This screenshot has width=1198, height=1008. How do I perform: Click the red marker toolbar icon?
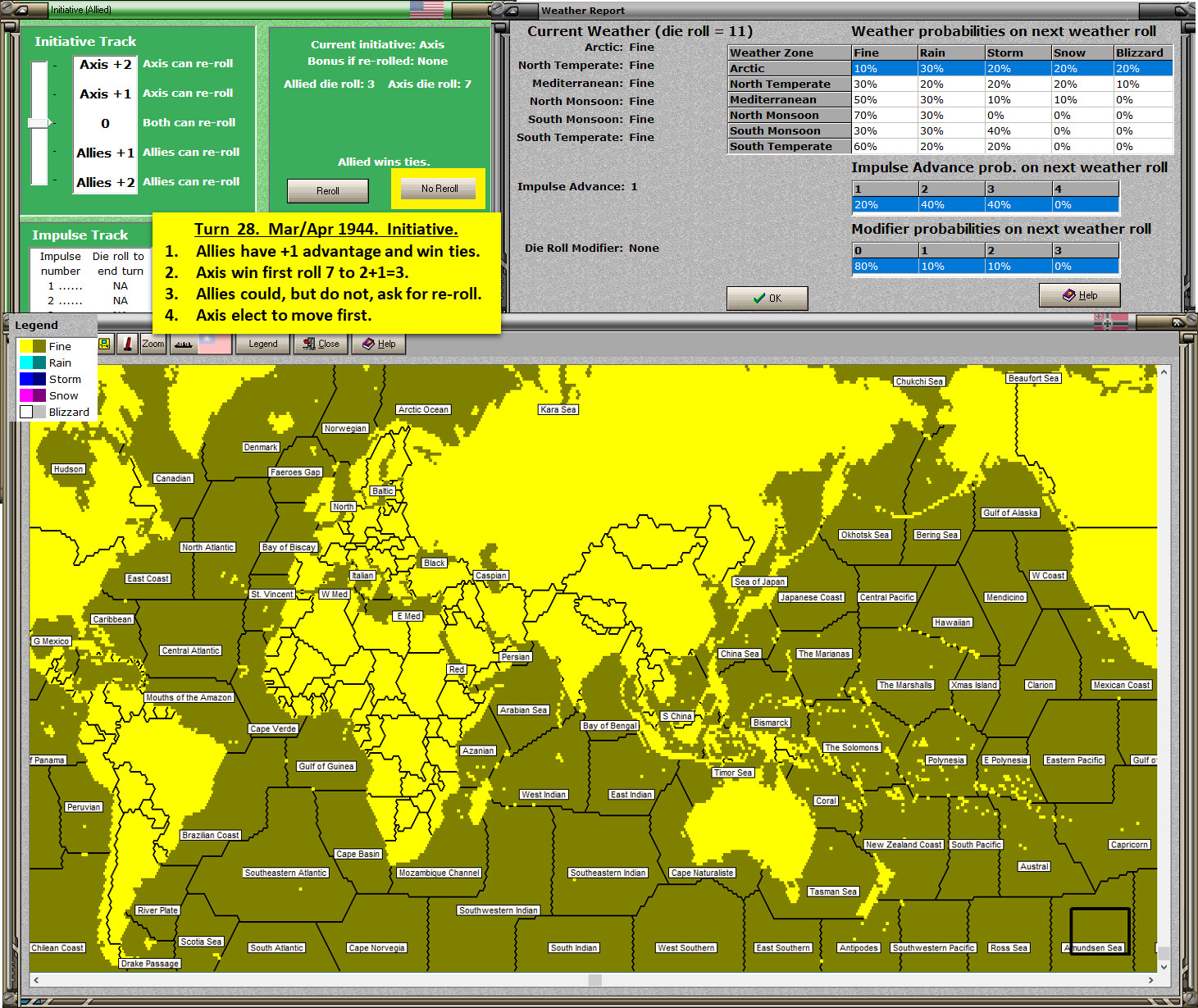click(127, 344)
